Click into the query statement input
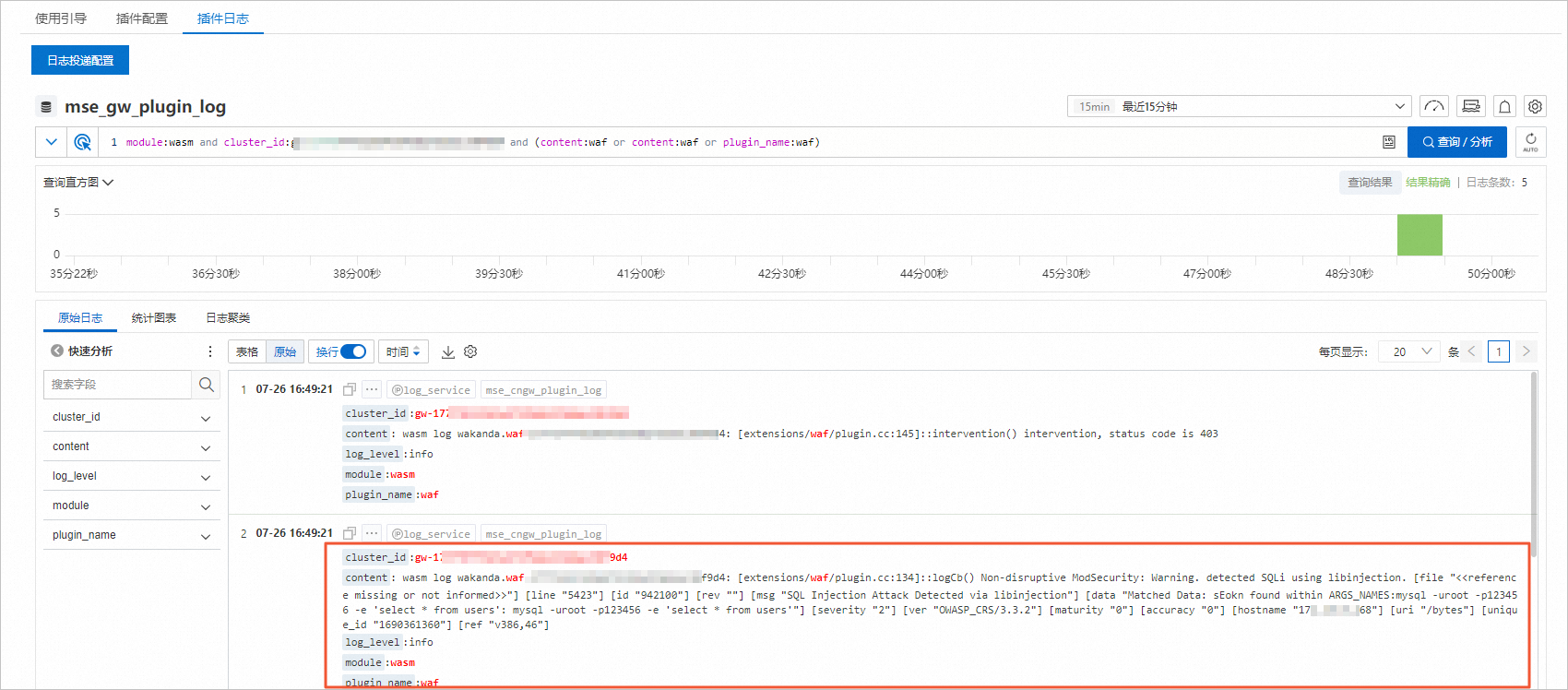Viewport: 1568px width, 690px height. [738, 142]
